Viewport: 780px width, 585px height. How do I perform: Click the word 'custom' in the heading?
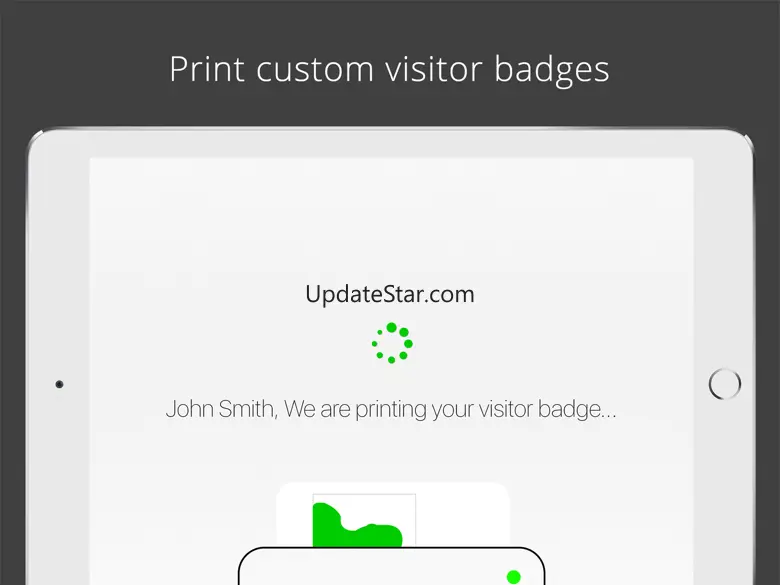315,69
